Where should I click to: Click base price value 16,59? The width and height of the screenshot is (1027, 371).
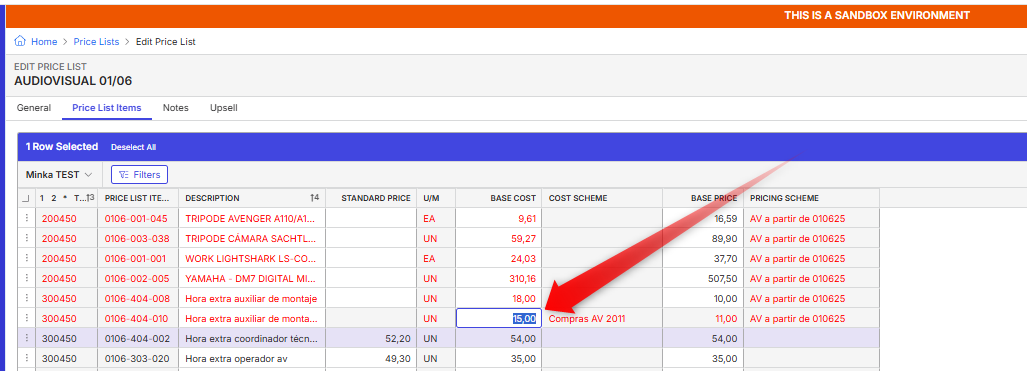(x=725, y=218)
